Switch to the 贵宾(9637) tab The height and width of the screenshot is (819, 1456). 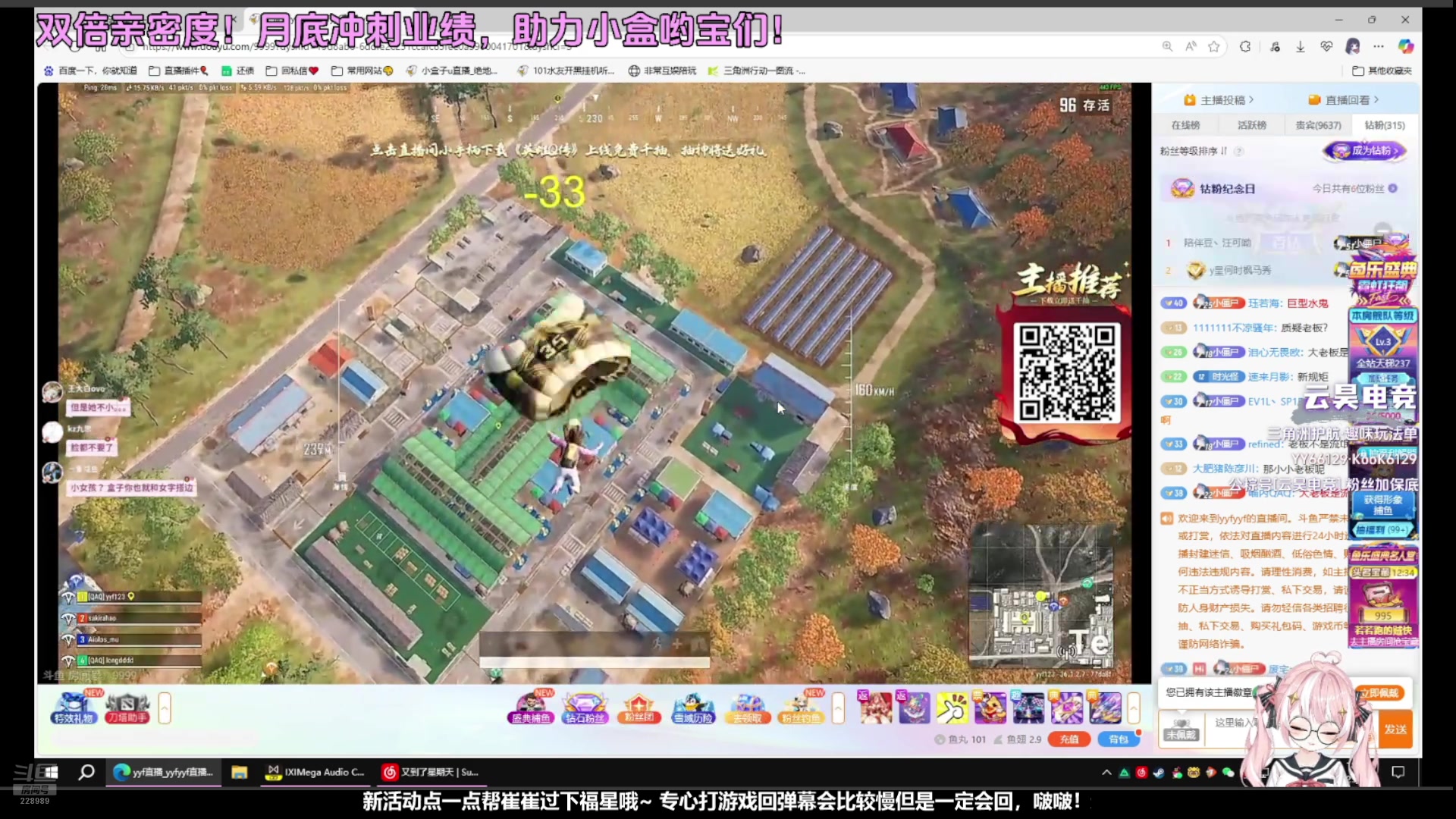coord(1318,125)
